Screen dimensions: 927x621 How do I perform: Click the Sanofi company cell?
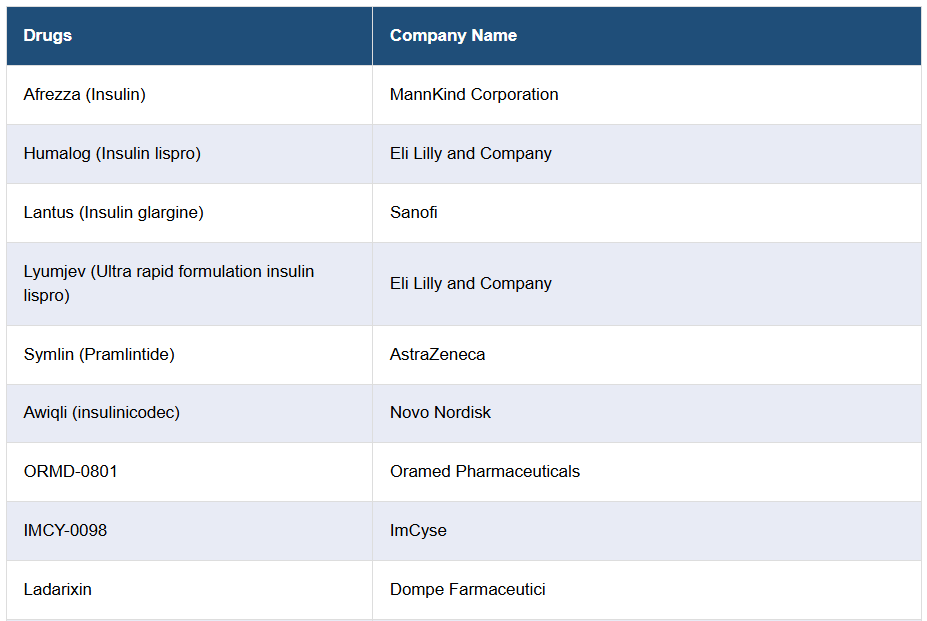(414, 212)
